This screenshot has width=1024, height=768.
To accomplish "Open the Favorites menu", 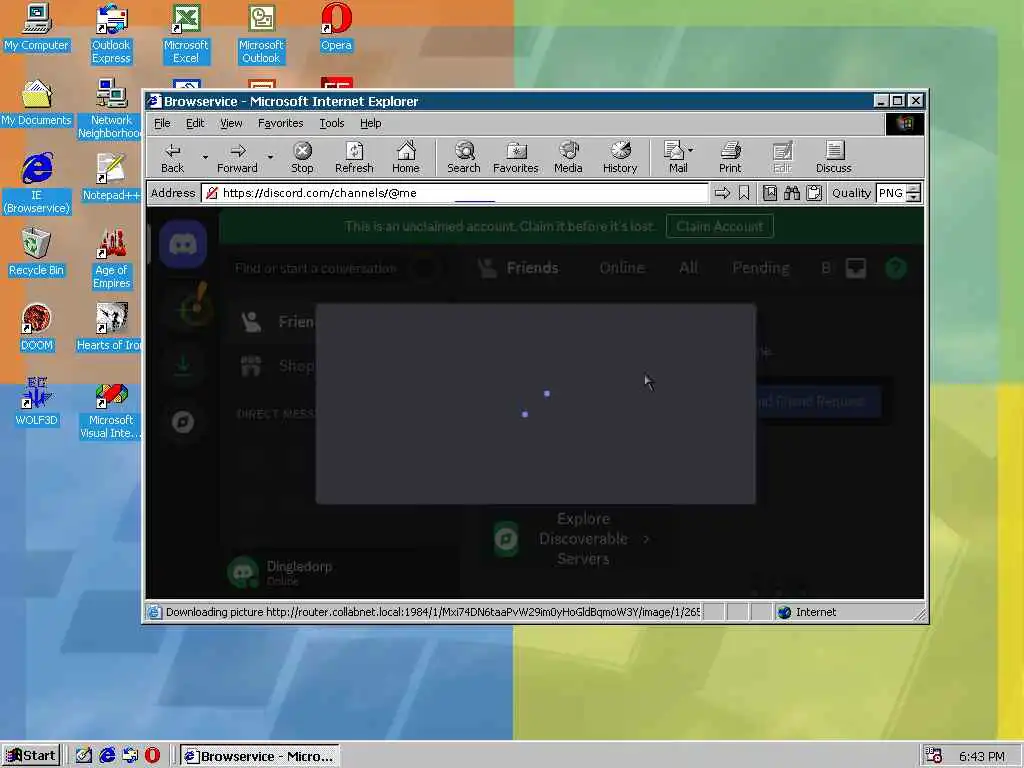I will [281, 123].
